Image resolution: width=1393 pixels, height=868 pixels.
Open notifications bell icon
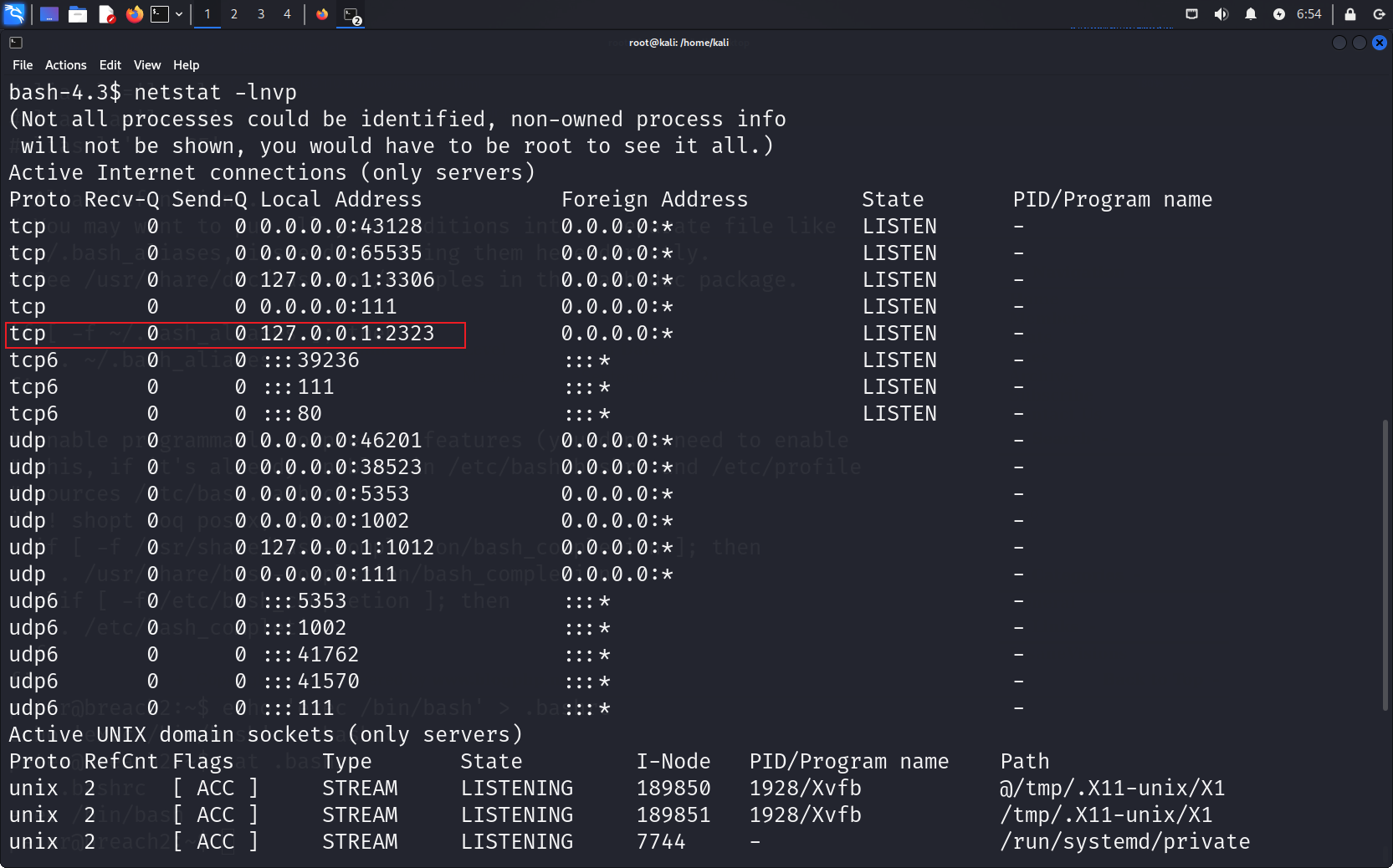click(1251, 14)
